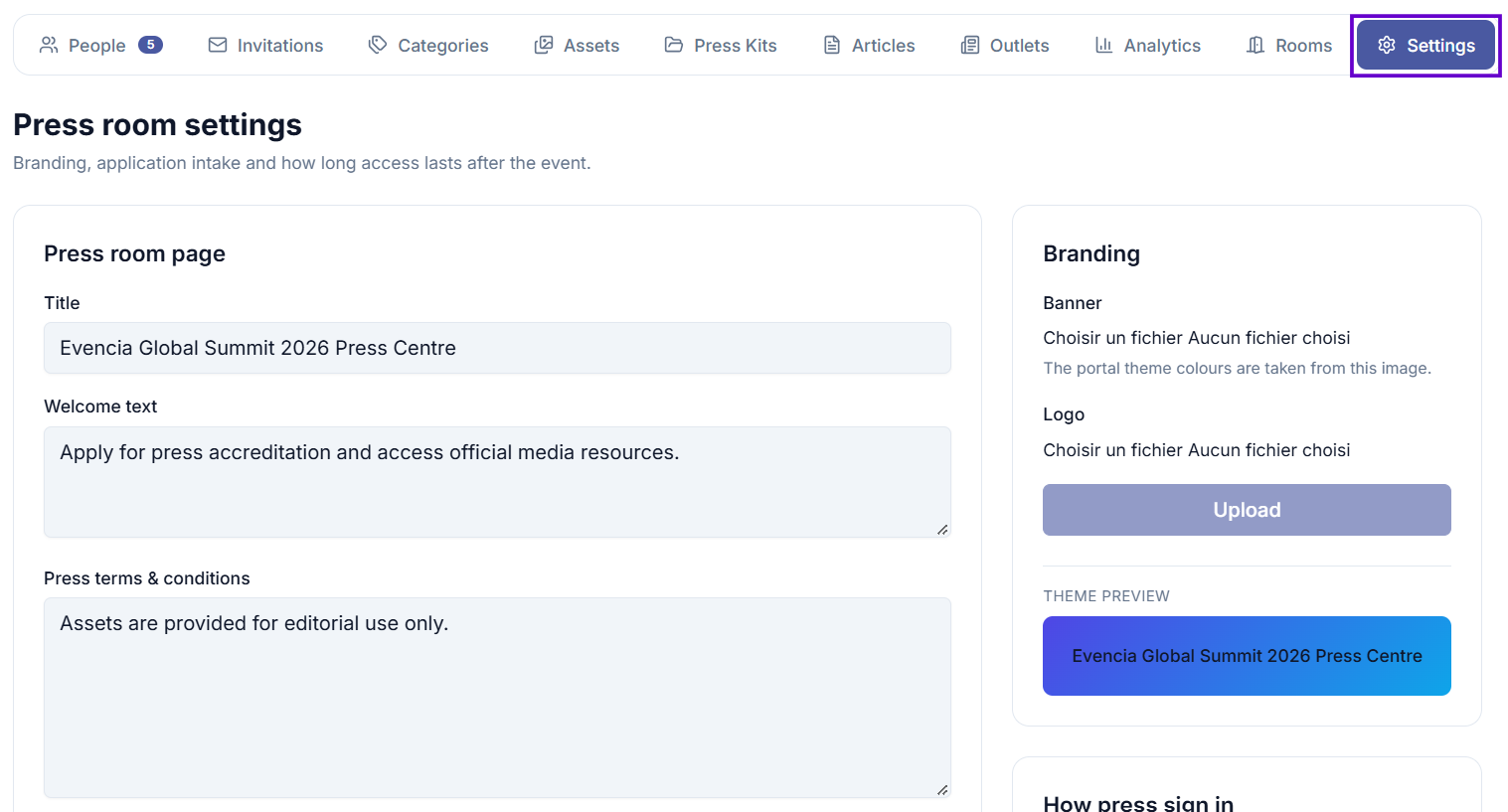Go to the Categories tab
The width and height of the screenshot is (1508, 812).
(x=428, y=45)
